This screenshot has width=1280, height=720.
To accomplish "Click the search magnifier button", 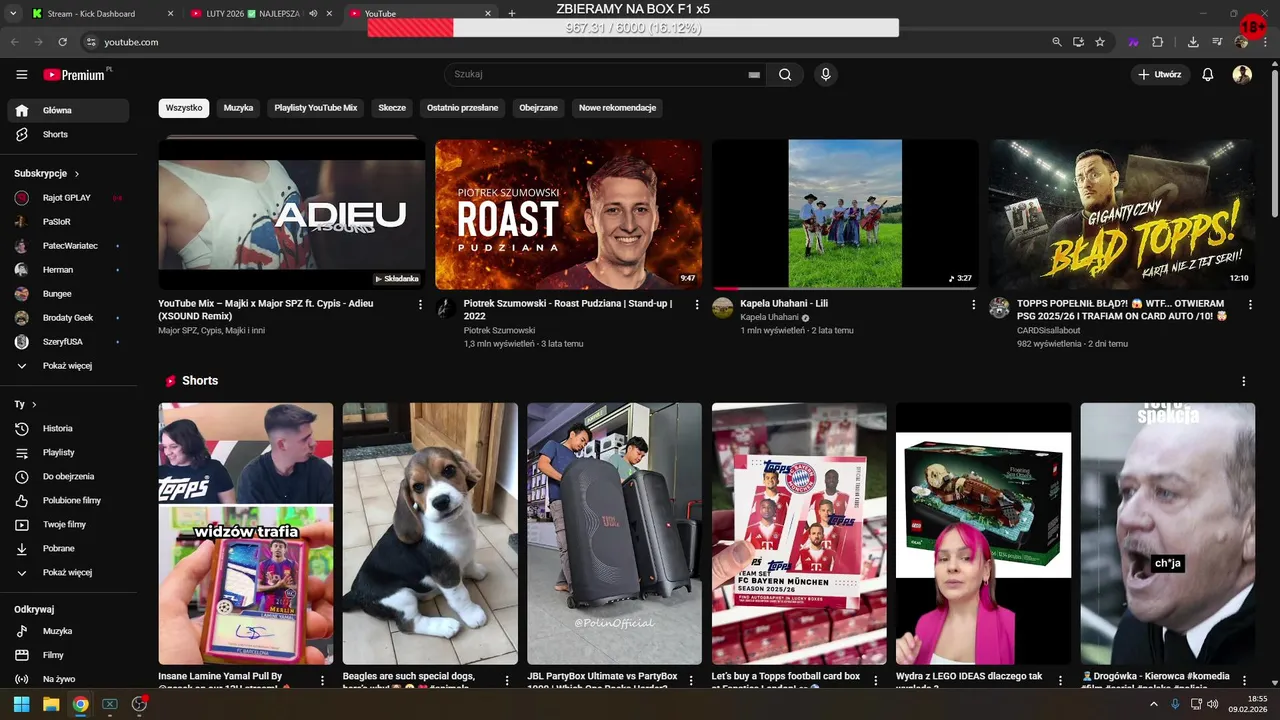I will pyautogui.click(x=785, y=74).
